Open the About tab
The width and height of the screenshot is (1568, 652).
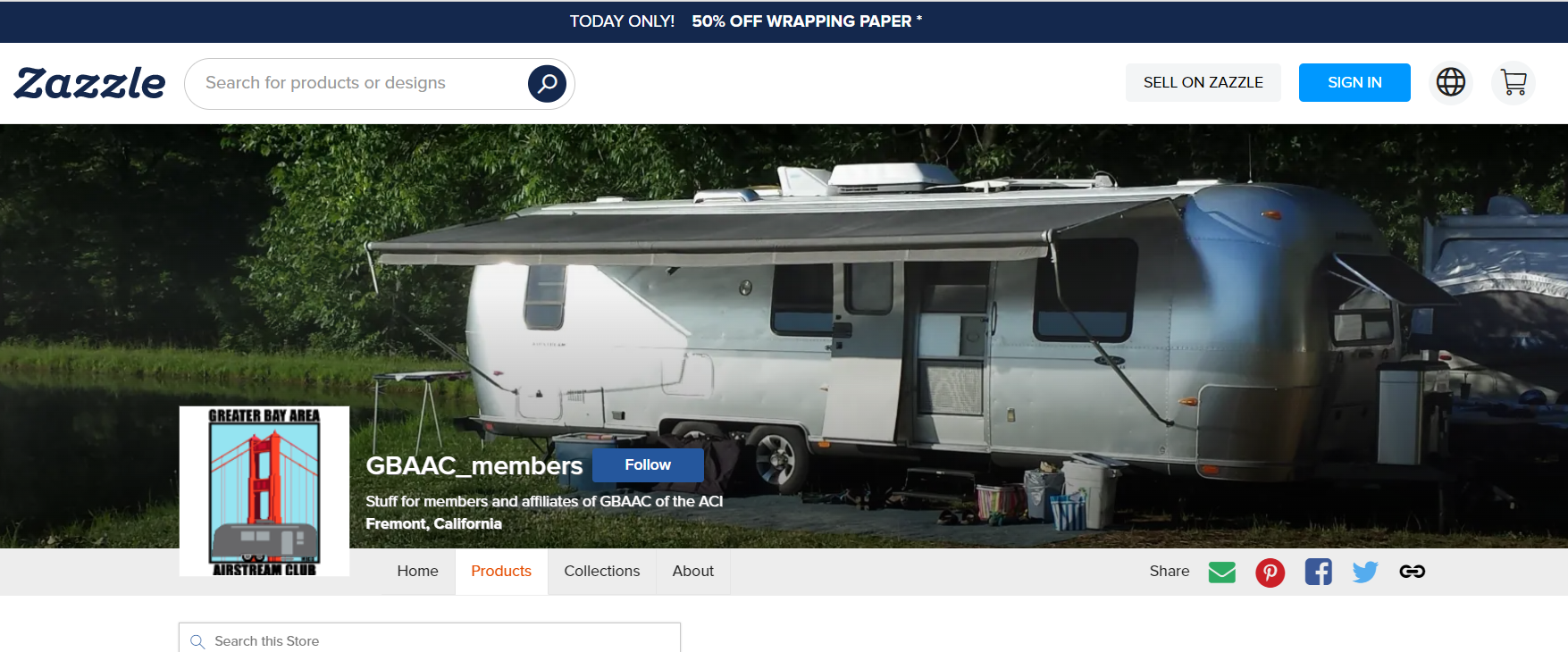pyautogui.click(x=693, y=572)
